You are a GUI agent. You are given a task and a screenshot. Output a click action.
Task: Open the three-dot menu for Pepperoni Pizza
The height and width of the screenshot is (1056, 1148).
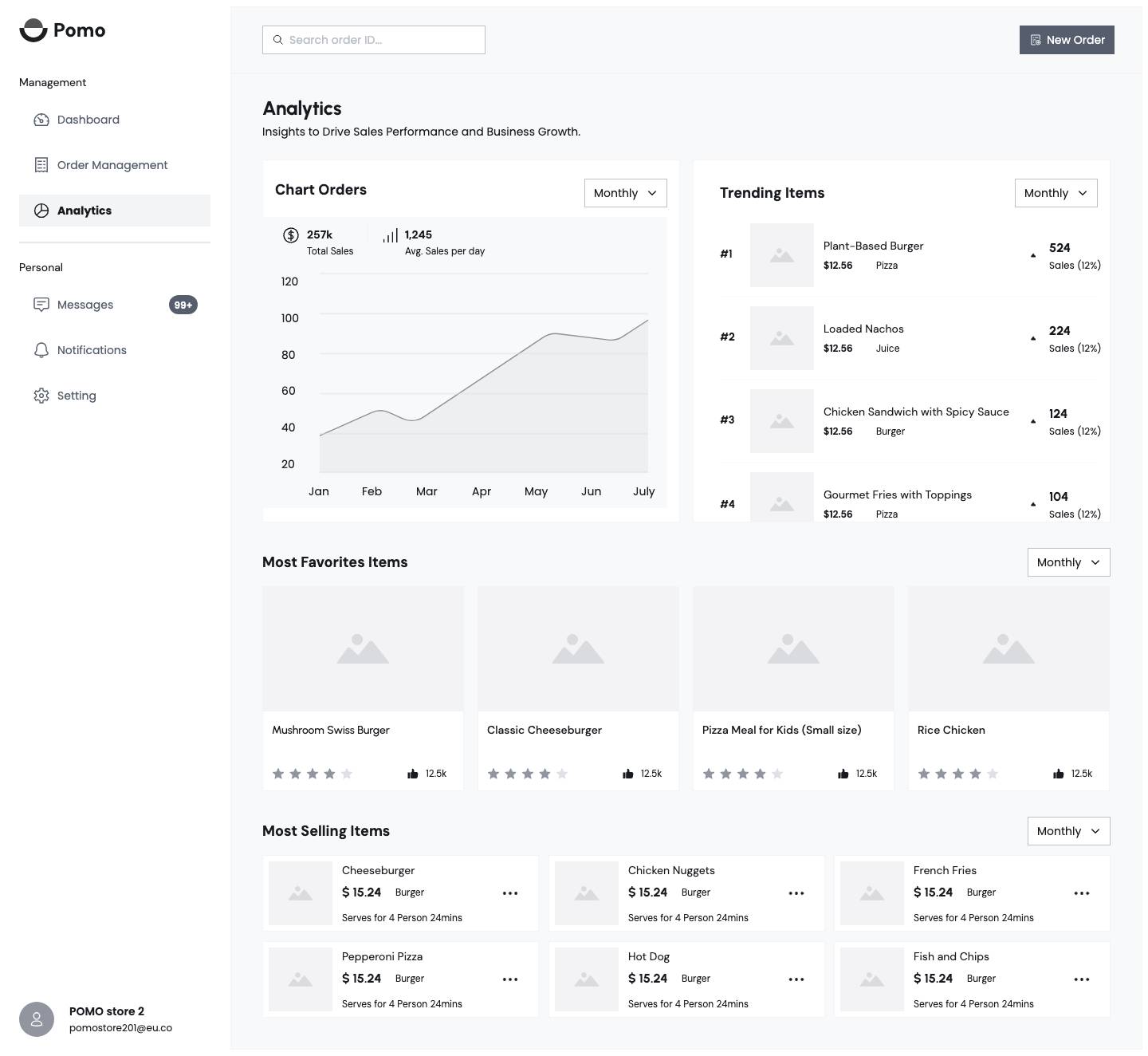(x=510, y=979)
